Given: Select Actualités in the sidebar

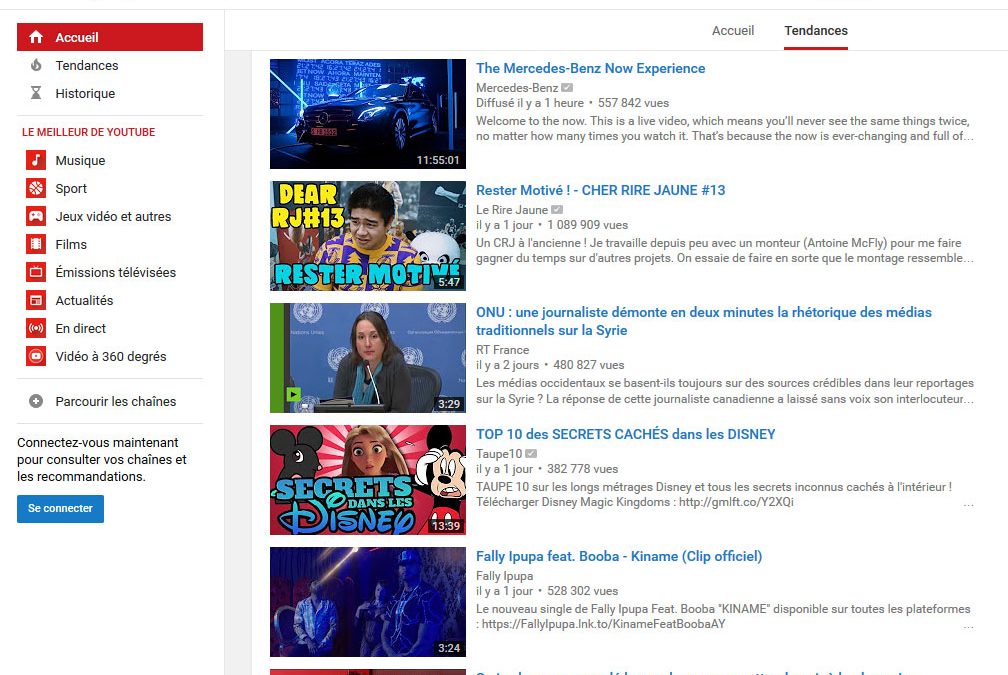Looking at the screenshot, I should click(x=84, y=300).
